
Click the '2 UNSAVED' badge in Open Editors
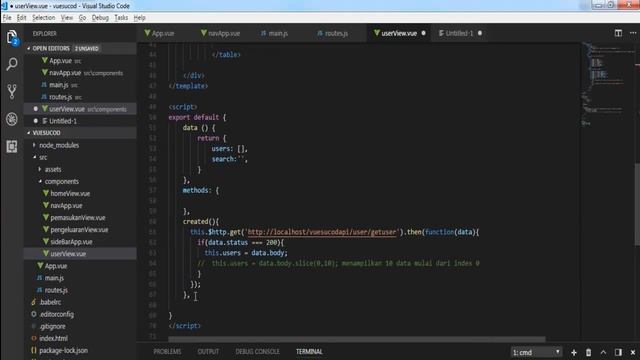87,48
